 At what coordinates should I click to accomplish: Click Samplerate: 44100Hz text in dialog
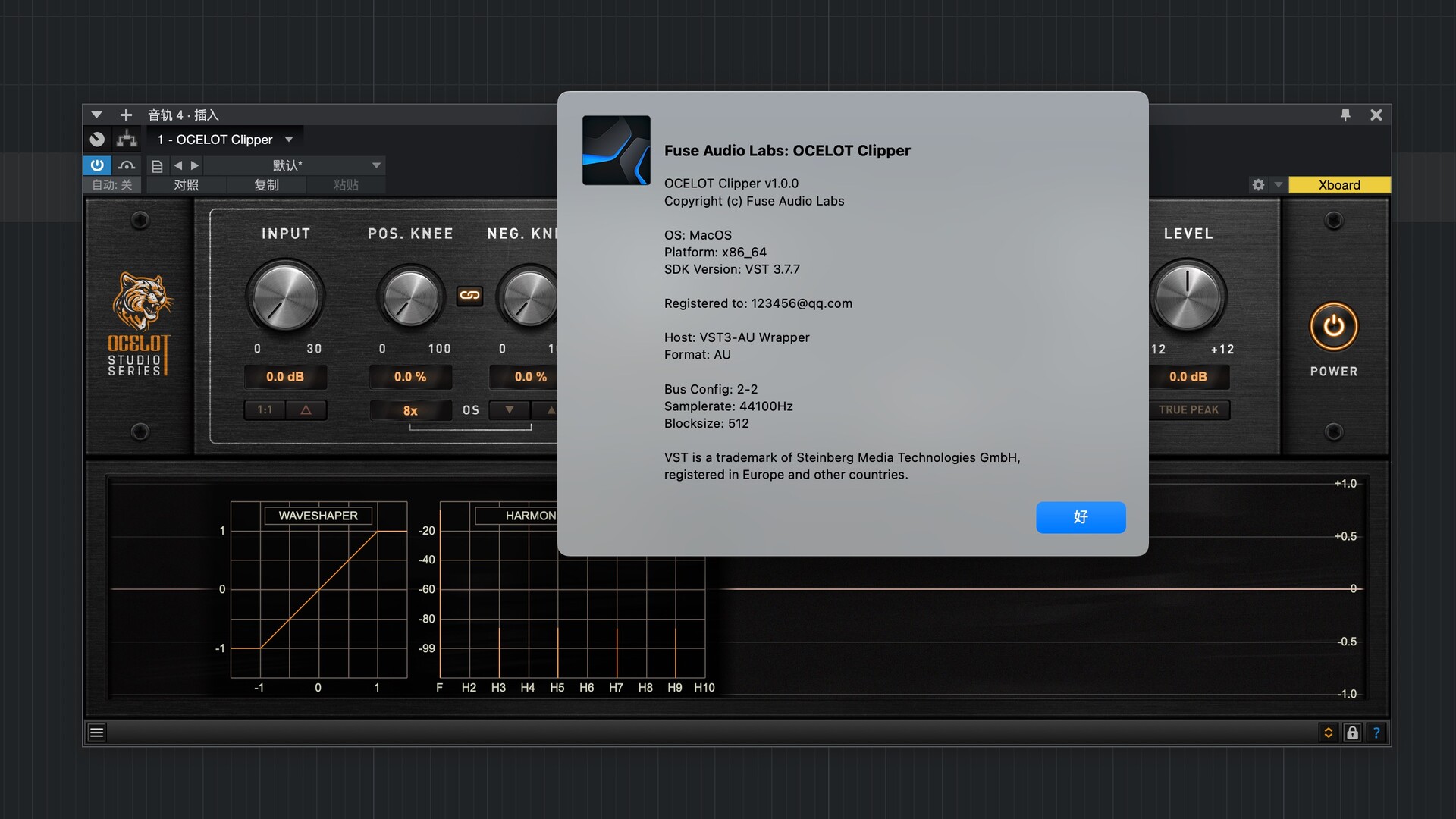[729, 406]
